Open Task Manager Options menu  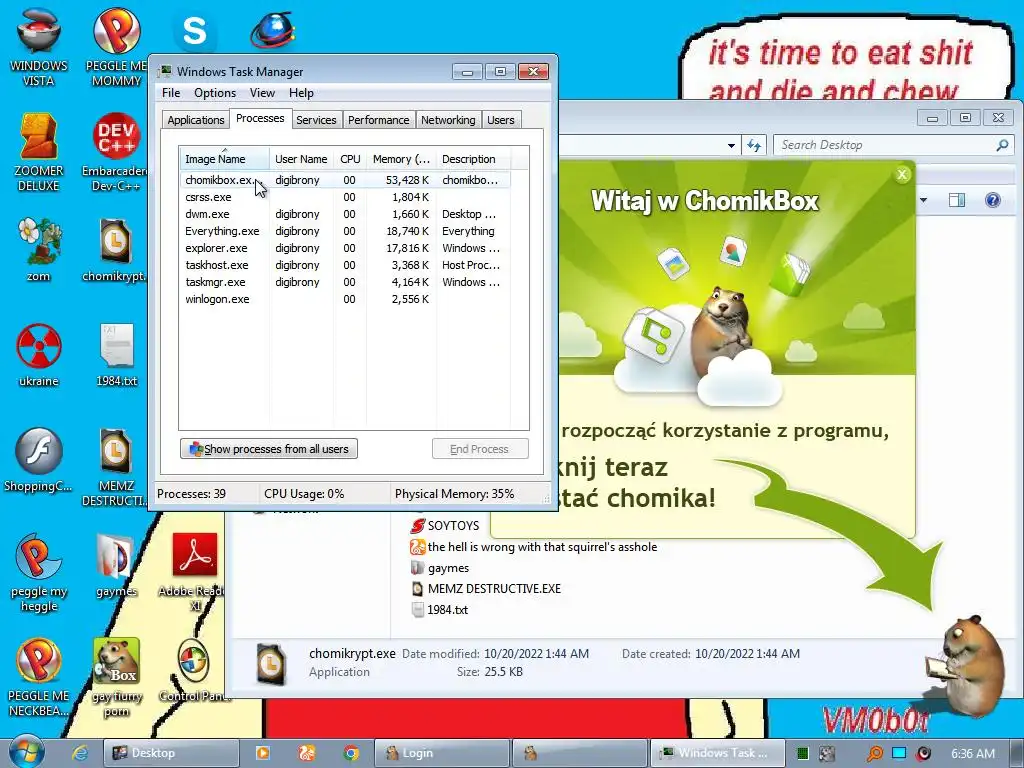pyautogui.click(x=215, y=93)
